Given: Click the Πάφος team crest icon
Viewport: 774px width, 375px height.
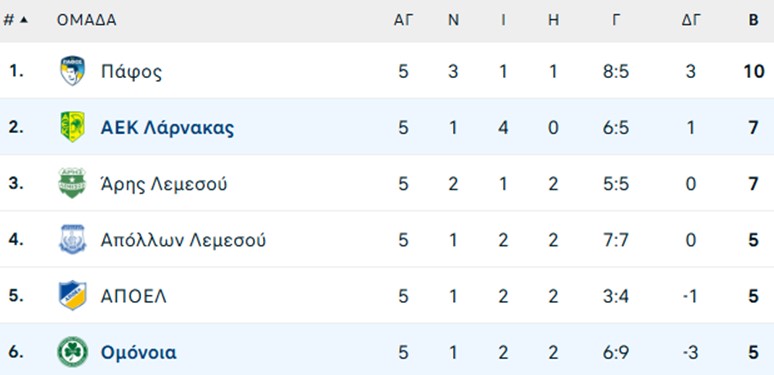Looking at the screenshot, I should pyautogui.click(x=72, y=71).
